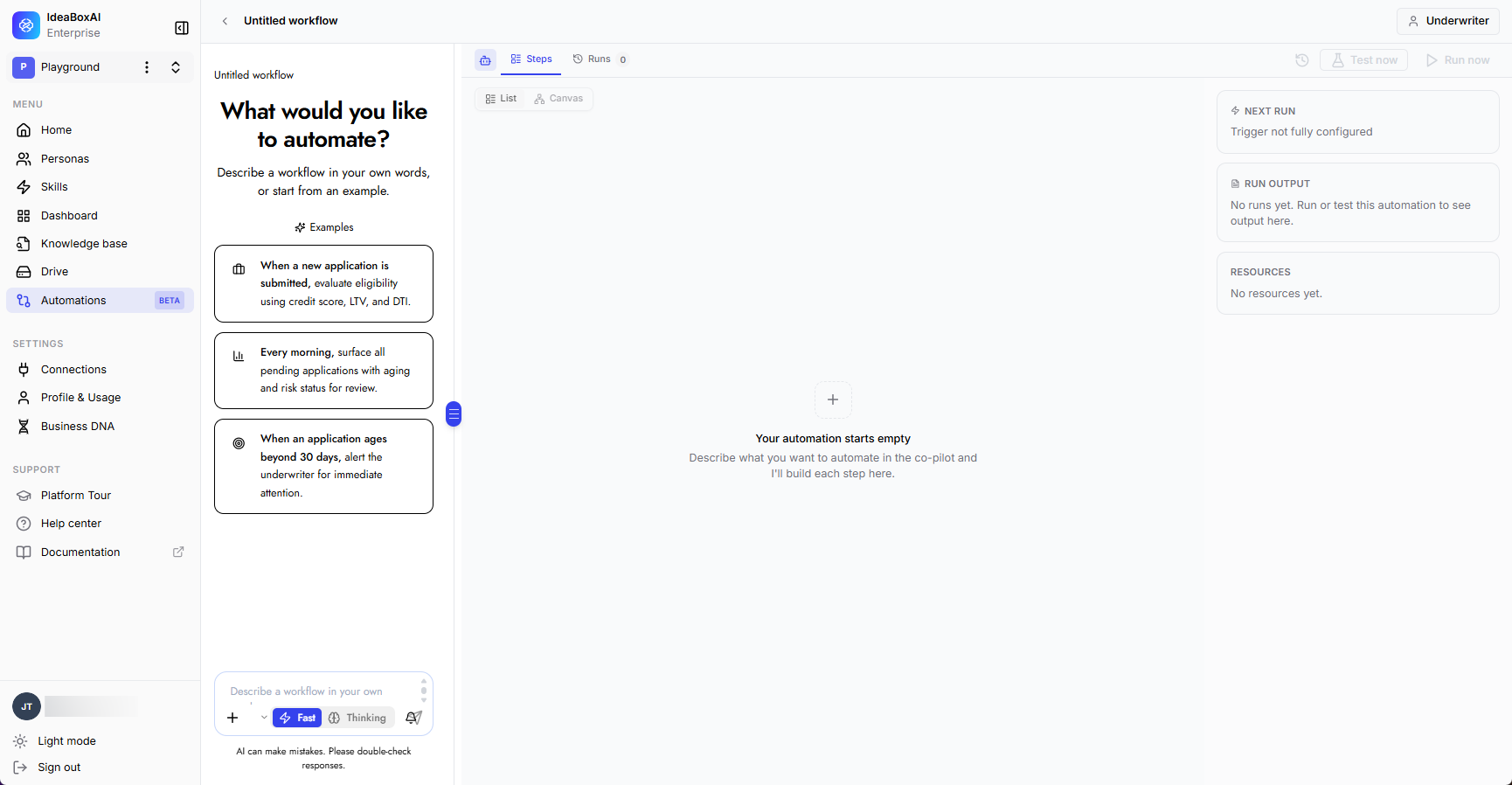Click the Runs count badge 0
The width and height of the screenshot is (1512, 785).
[623, 59]
